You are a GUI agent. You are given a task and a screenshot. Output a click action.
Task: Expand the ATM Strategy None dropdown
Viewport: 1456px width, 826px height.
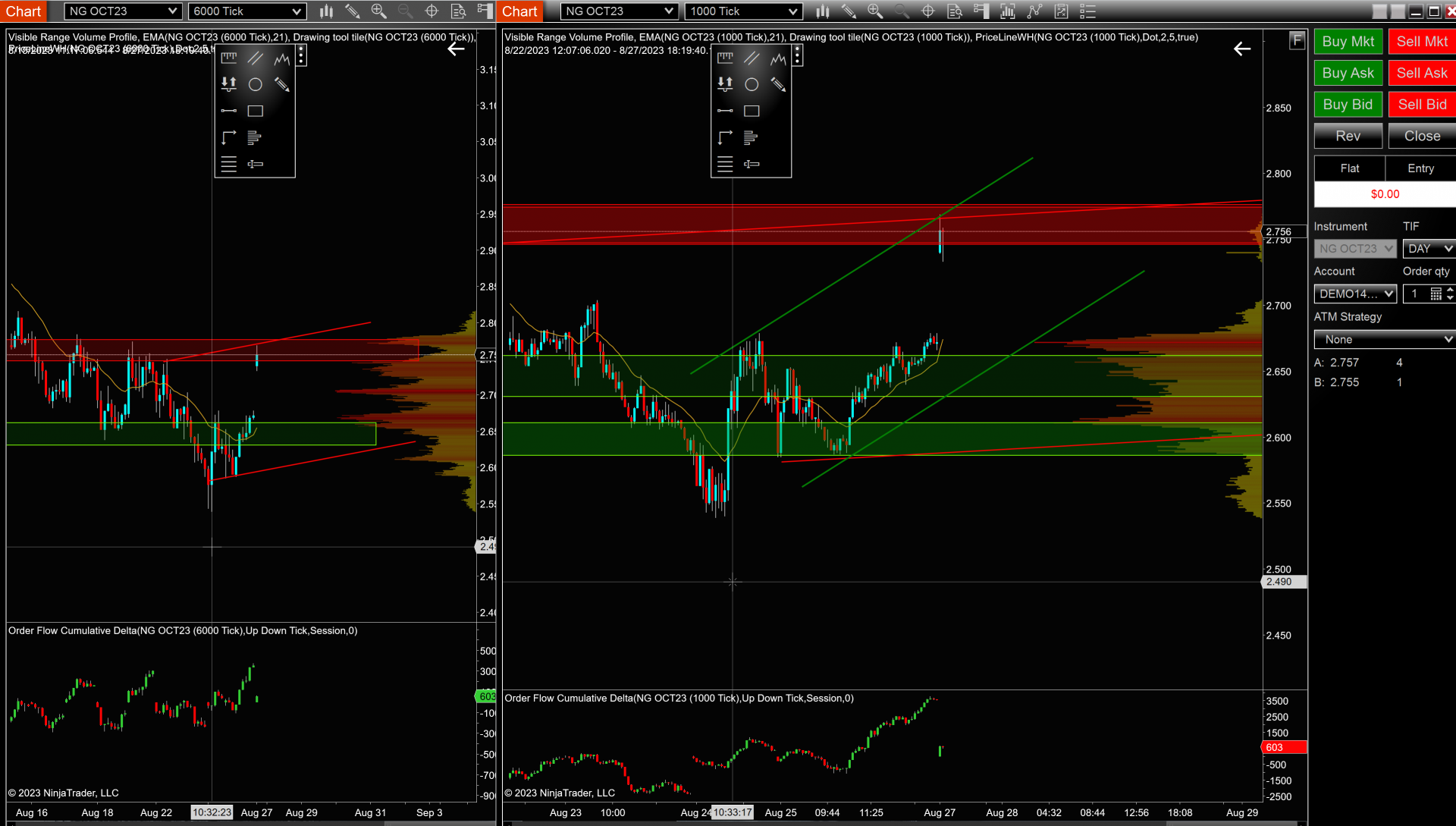pos(1385,339)
